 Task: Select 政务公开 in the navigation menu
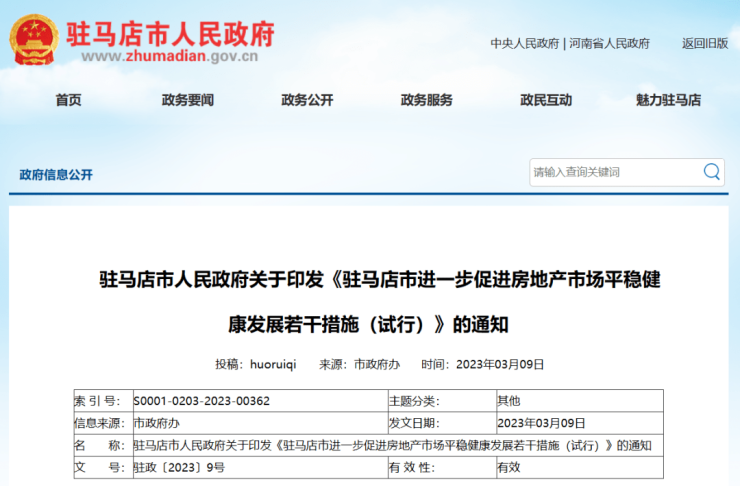(307, 100)
